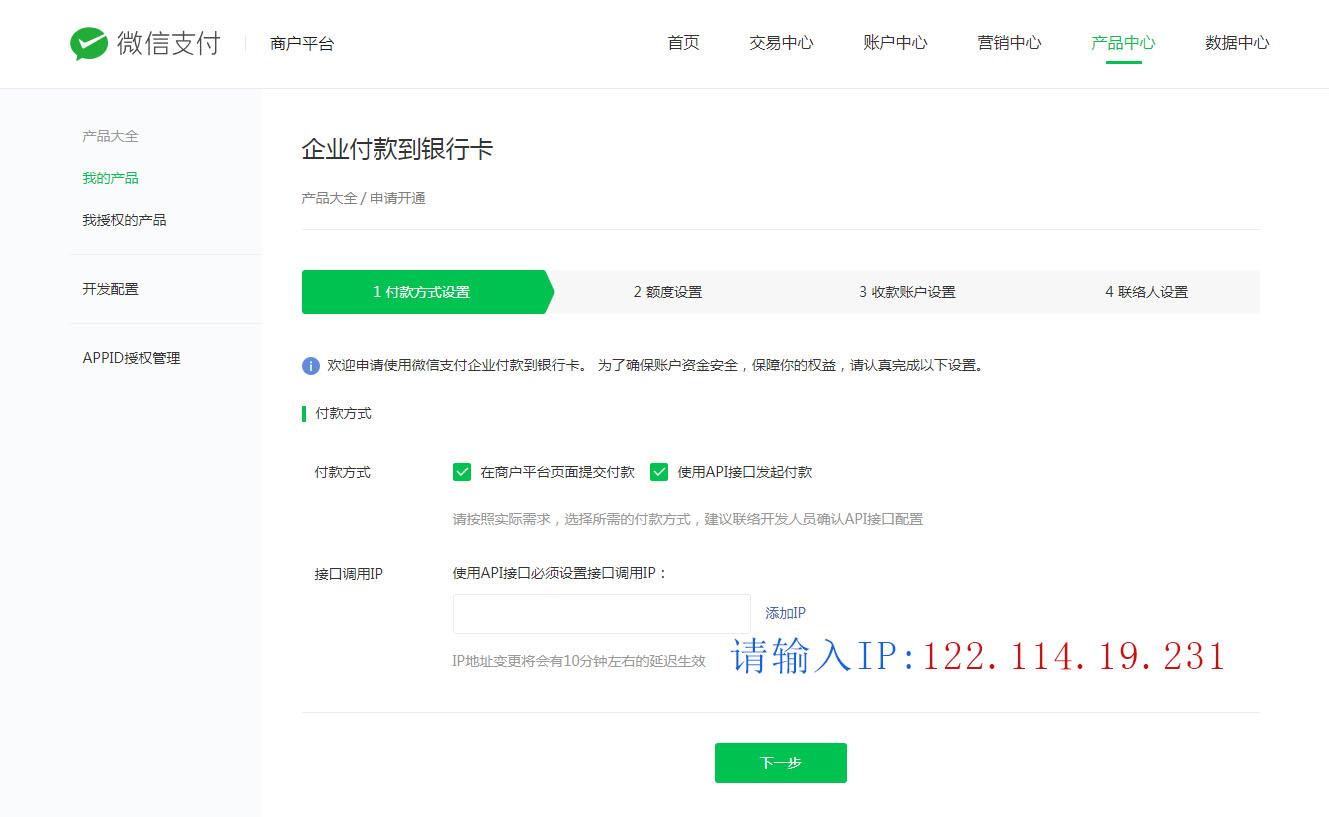Open the 首页 home tab
The width and height of the screenshot is (1329, 817).
point(684,43)
